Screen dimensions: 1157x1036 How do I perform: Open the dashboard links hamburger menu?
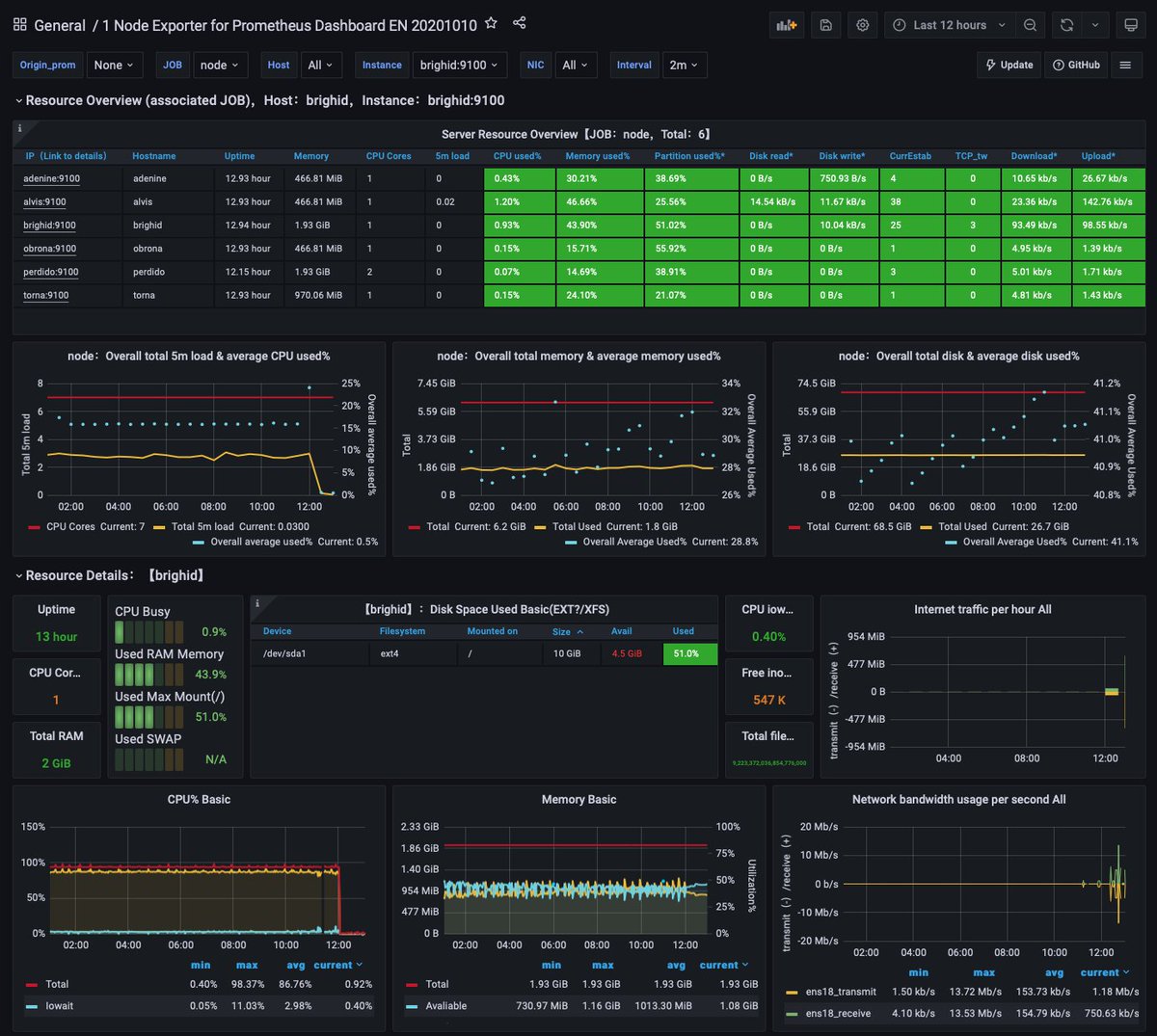(x=1125, y=65)
